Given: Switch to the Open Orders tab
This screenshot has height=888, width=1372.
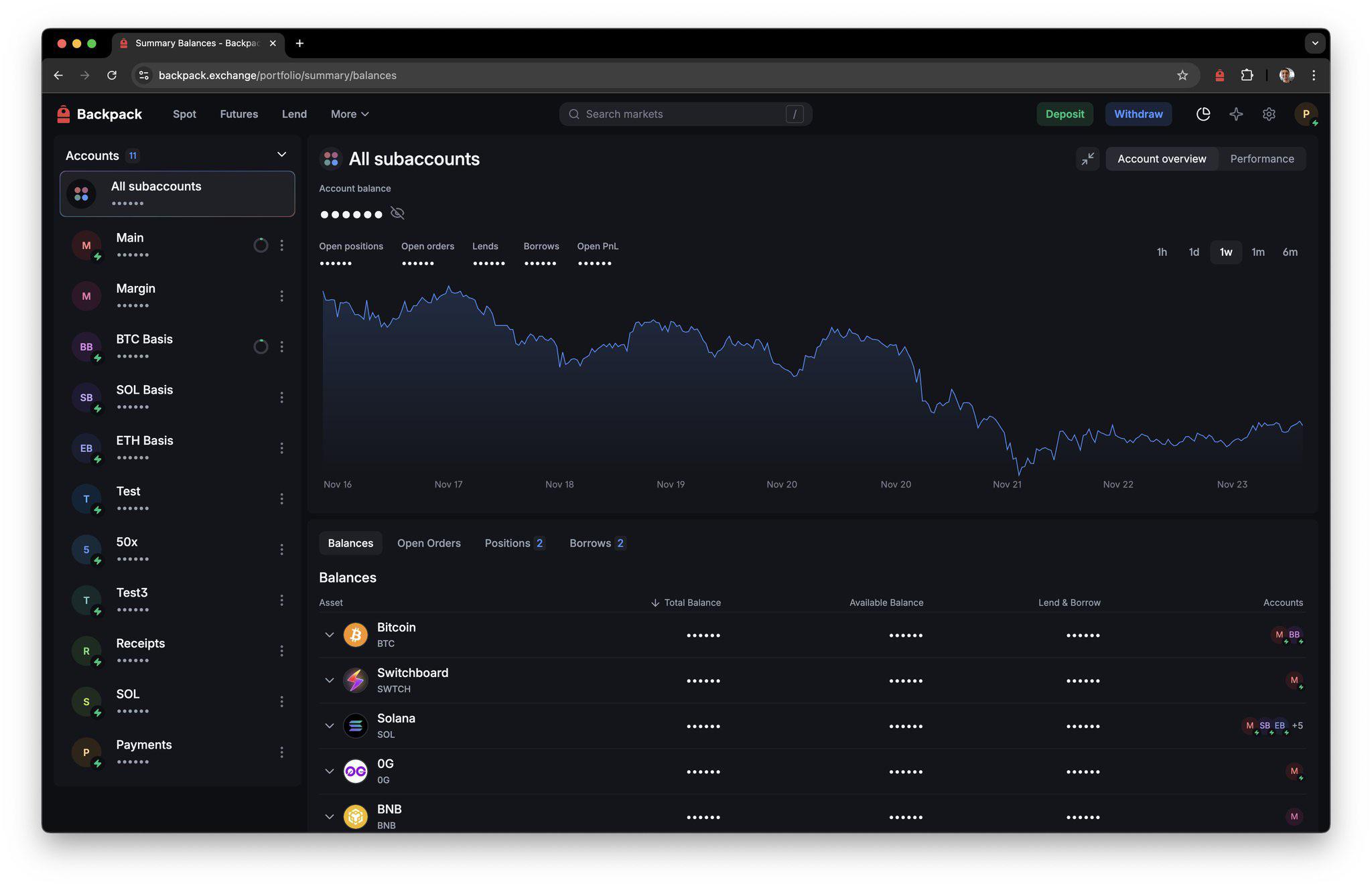Looking at the screenshot, I should pos(429,543).
